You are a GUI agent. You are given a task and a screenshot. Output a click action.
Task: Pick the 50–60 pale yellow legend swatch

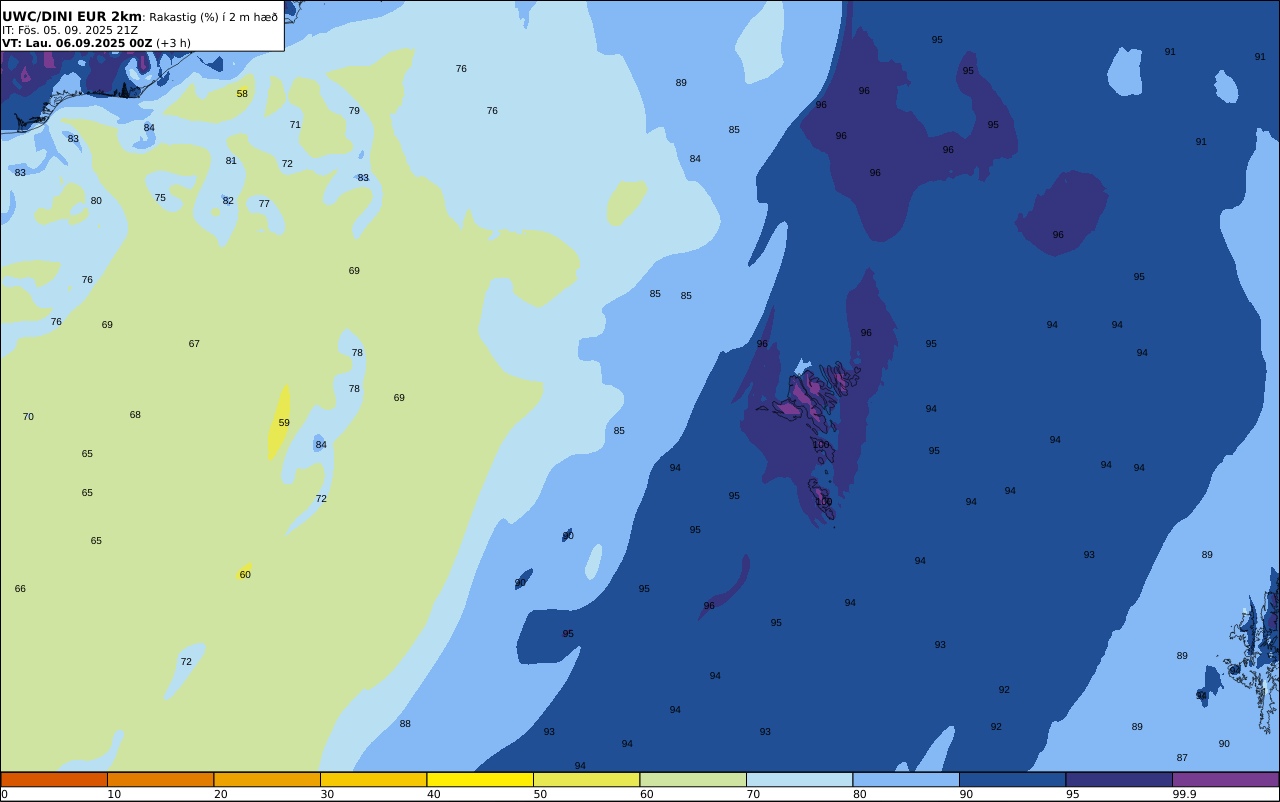[x=586, y=779]
